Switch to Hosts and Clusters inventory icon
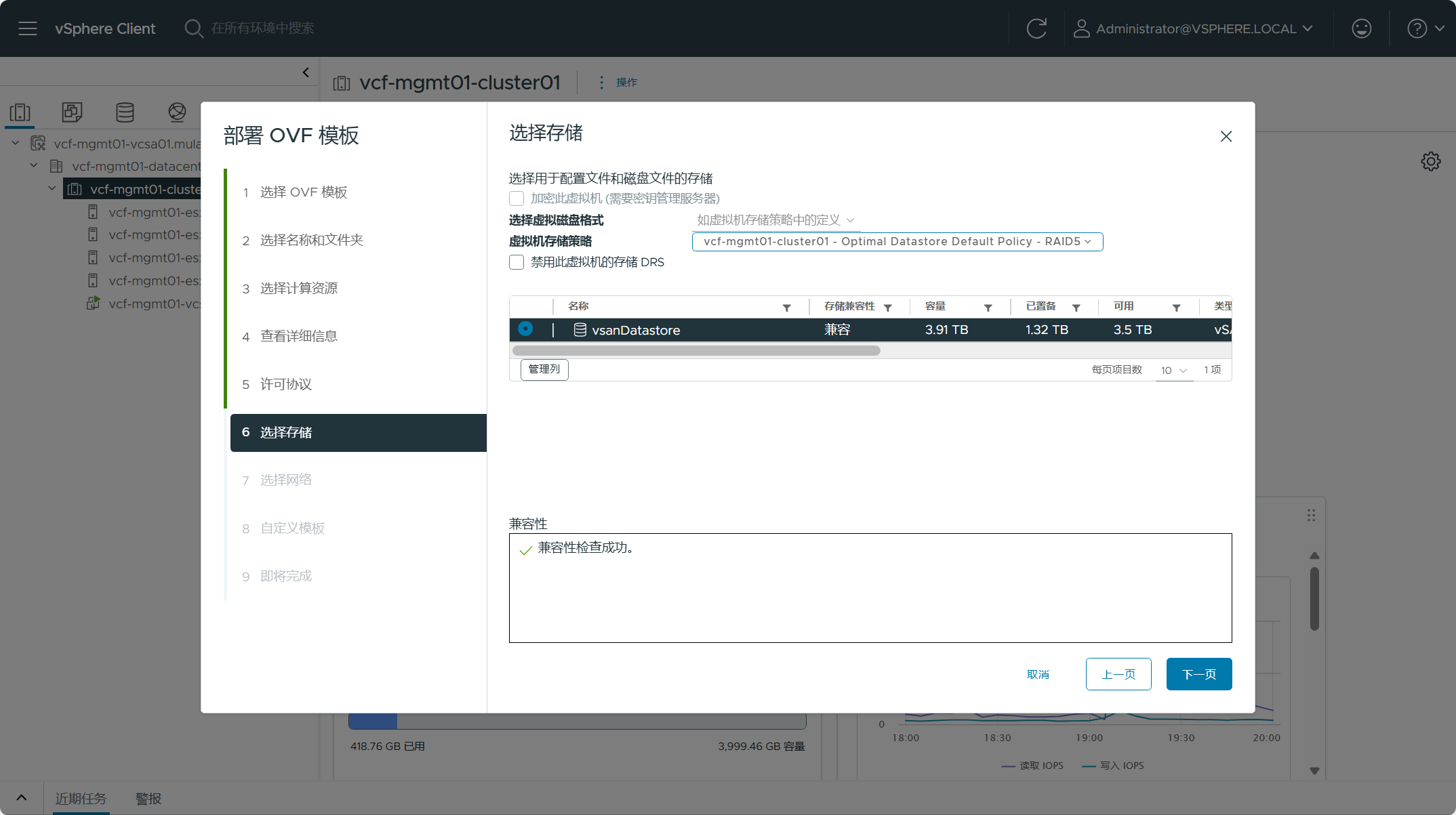Image resolution: width=1456 pixels, height=815 pixels. [x=20, y=112]
